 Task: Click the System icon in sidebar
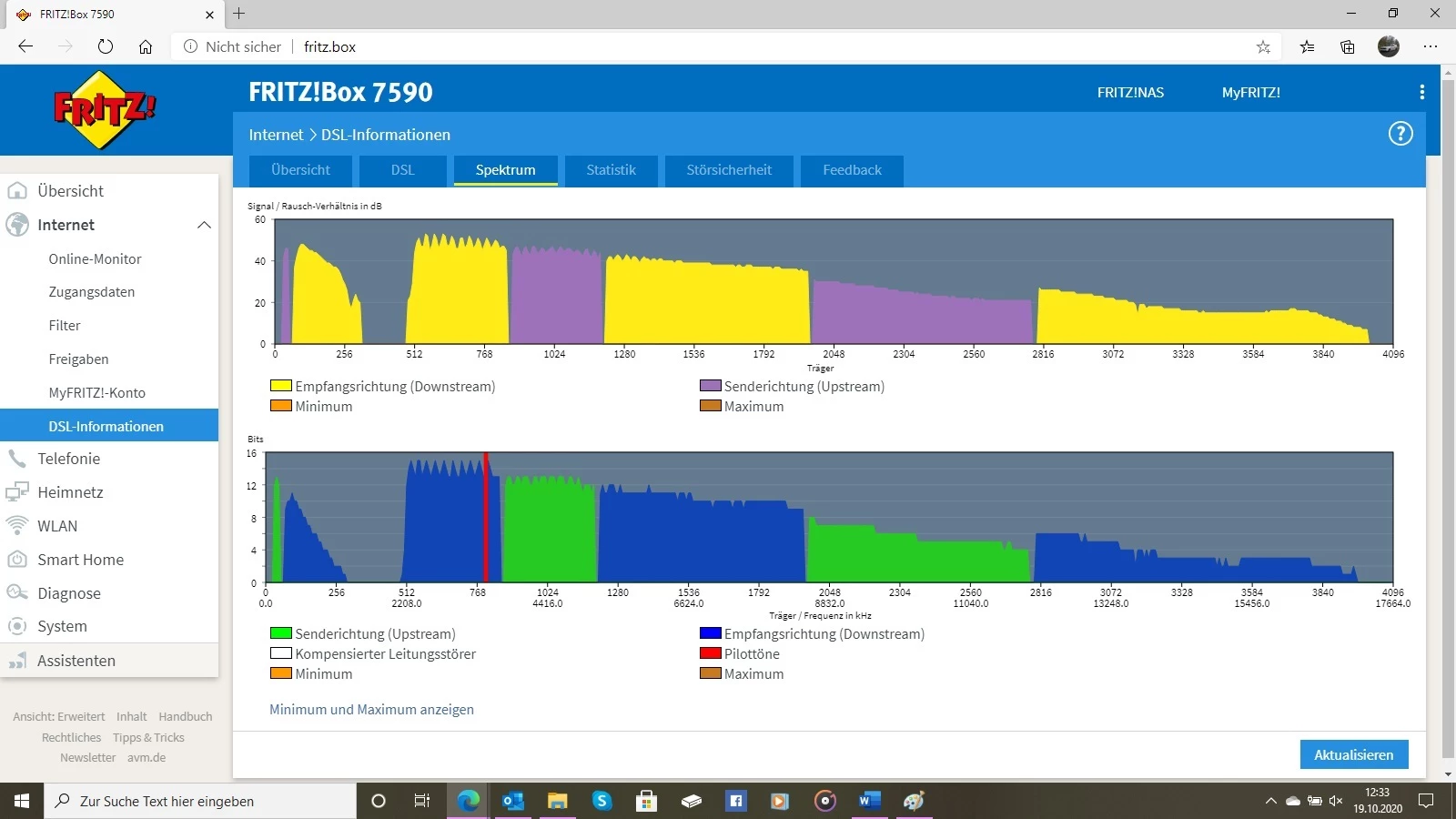[x=17, y=626]
